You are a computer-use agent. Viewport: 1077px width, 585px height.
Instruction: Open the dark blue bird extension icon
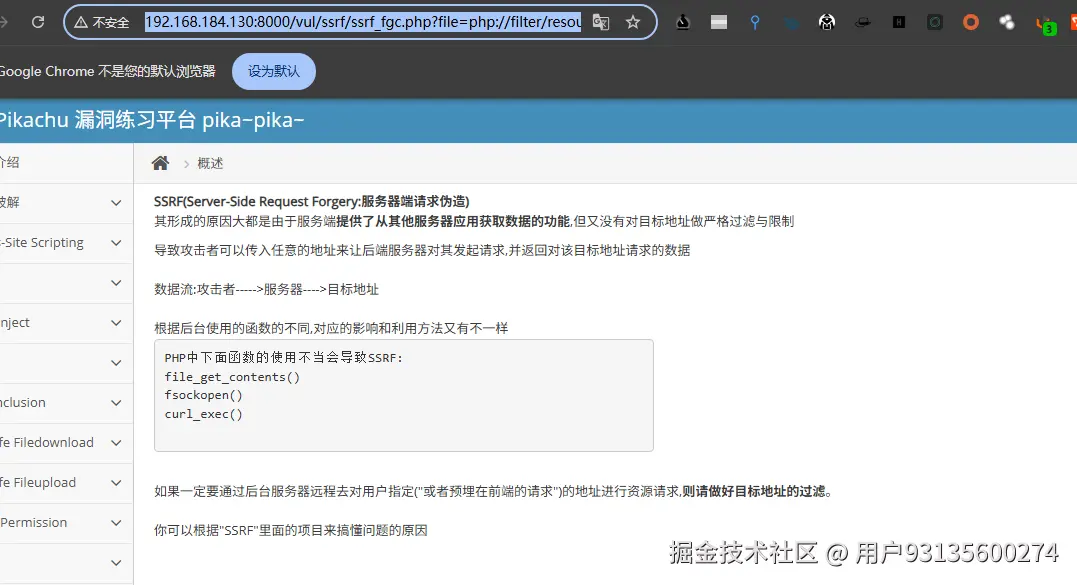pos(791,23)
